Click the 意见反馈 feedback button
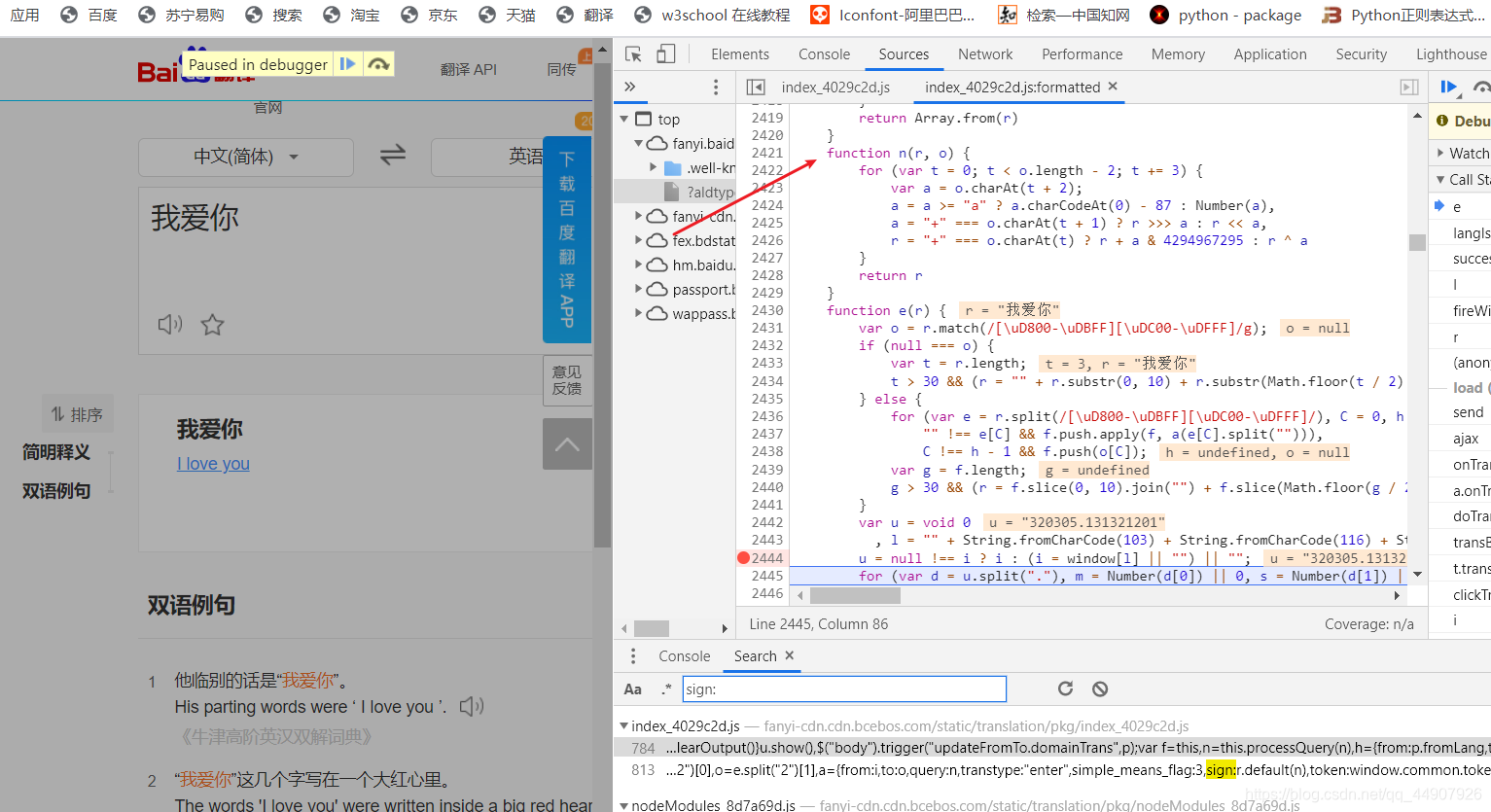The width and height of the screenshot is (1491, 812). coord(567,380)
